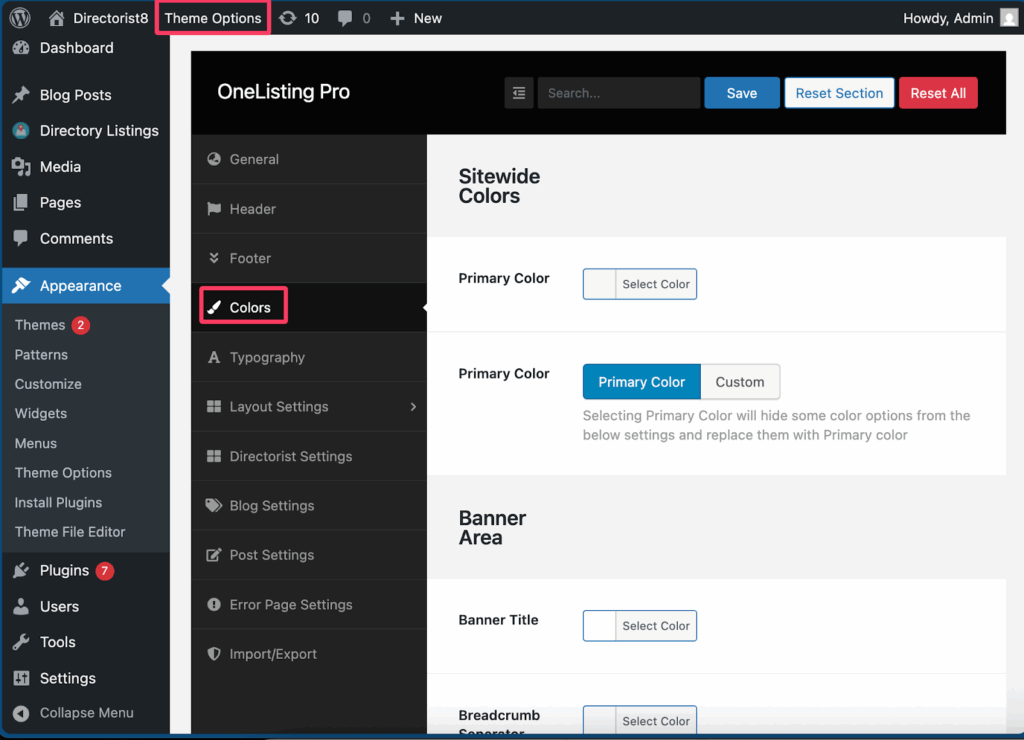
Task: Switch the color mode to Custom
Action: click(740, 382)
